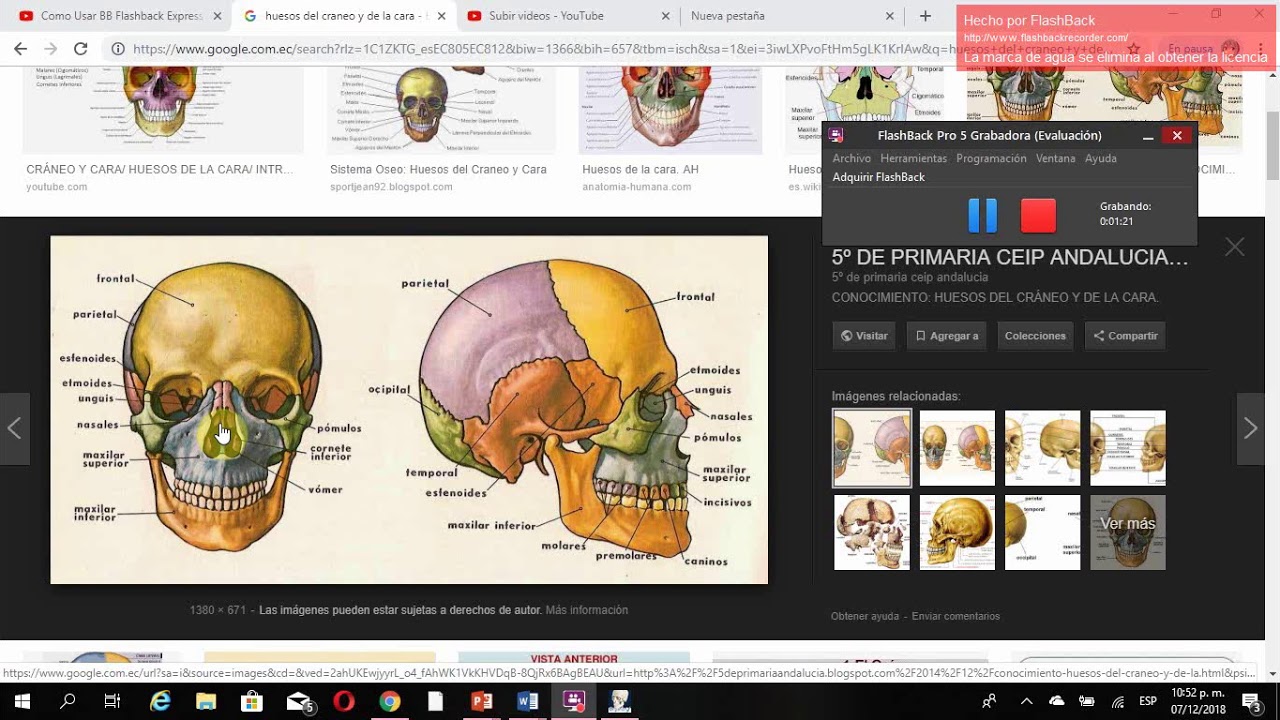Open the Programación menu in FlashBack

click(991, 158)
